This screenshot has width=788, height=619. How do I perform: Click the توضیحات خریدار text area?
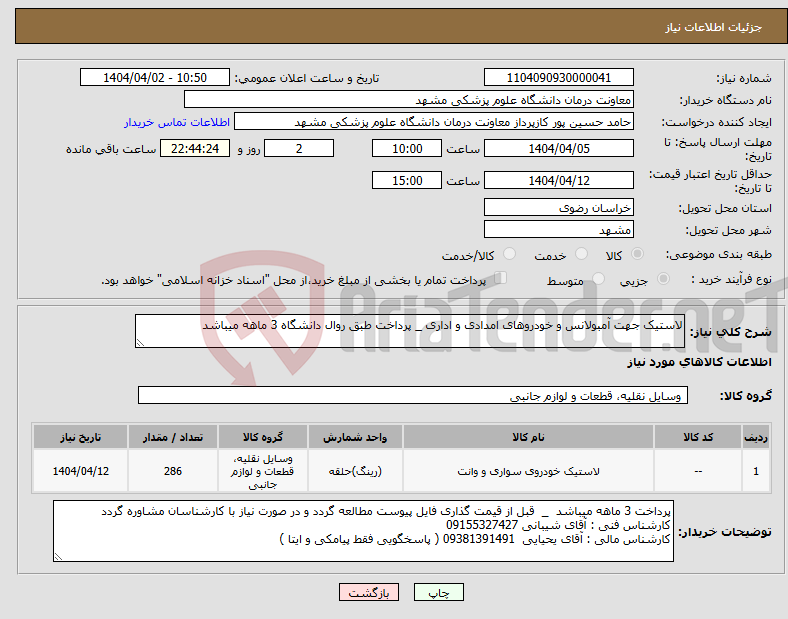[363, 531]
